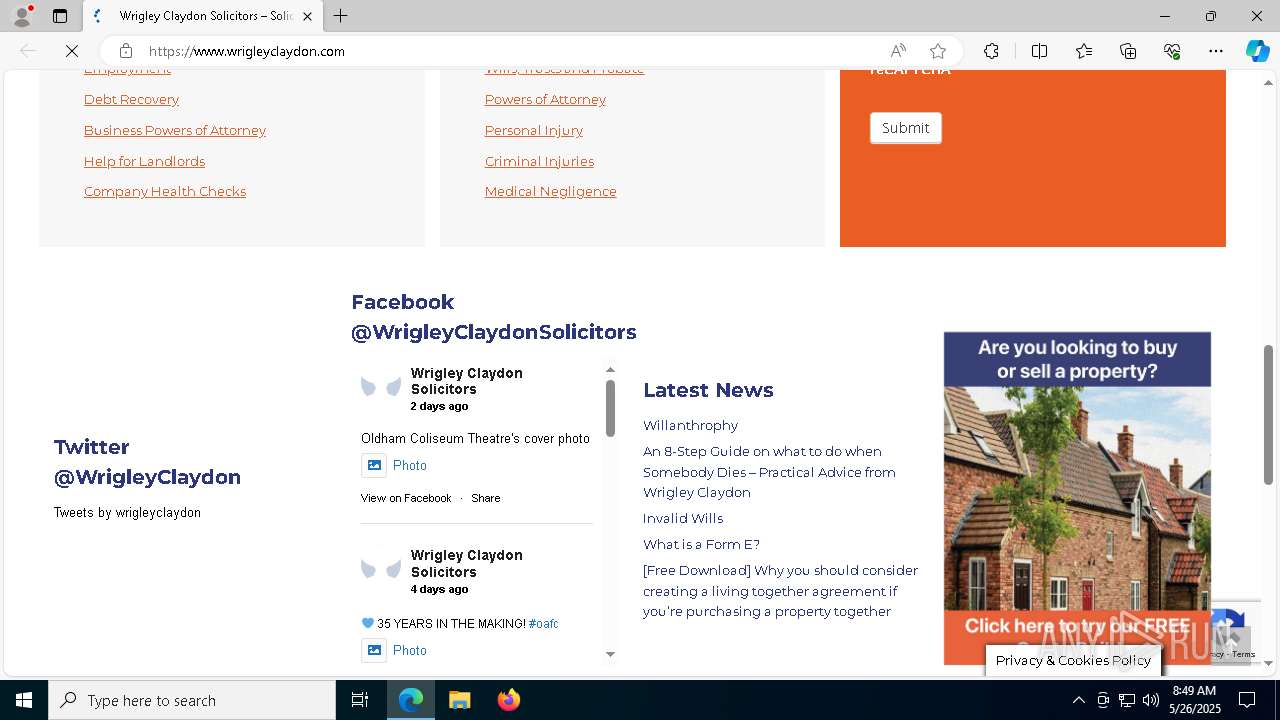The image size is (1280, 720).
Task: Open Wrigley Claydon Facebook page name, top post
Action: pyautogui.click(x=466, y=381)
